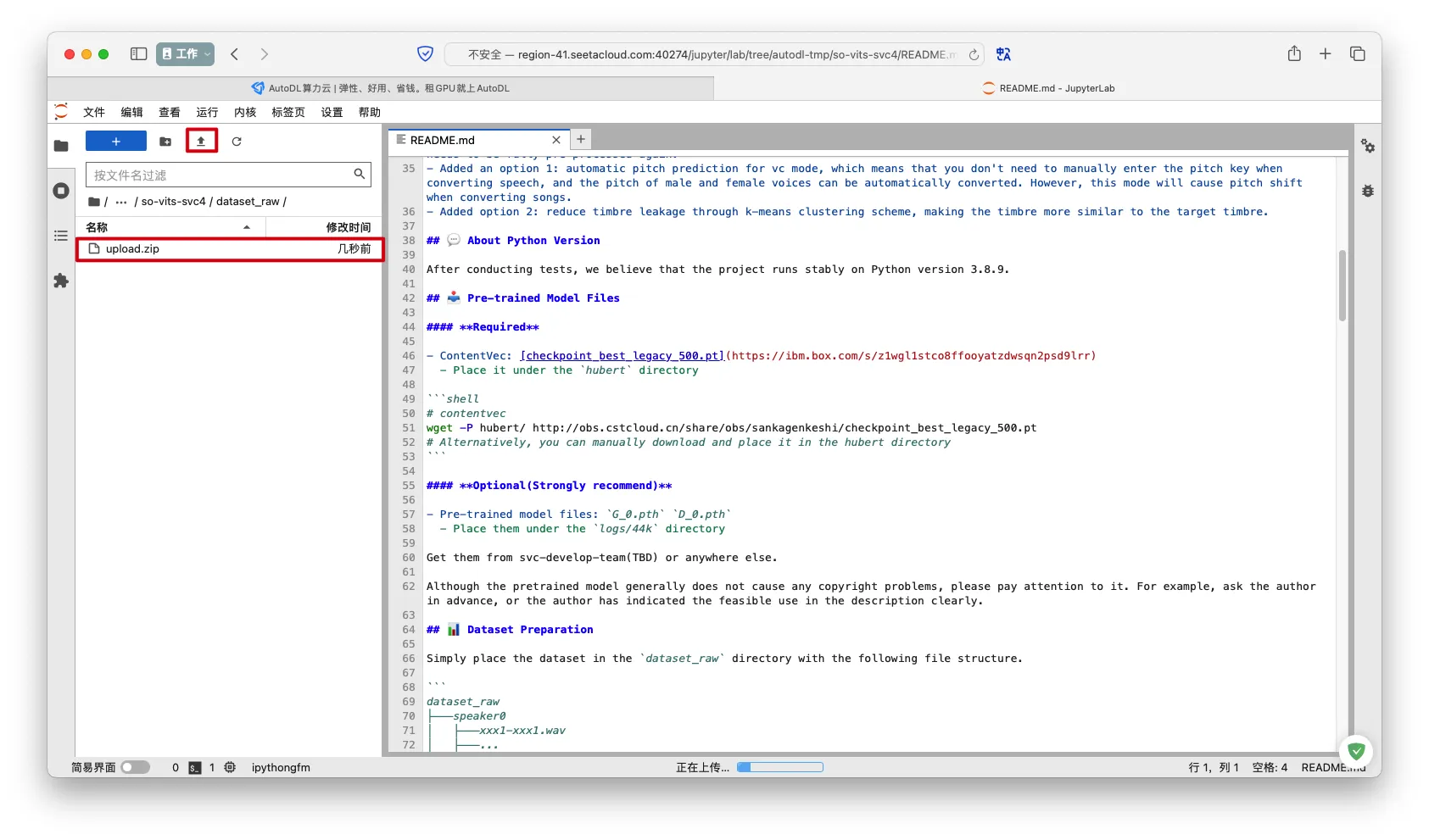
Task: Click the About Python Version heading
Action: pos(513,241)
